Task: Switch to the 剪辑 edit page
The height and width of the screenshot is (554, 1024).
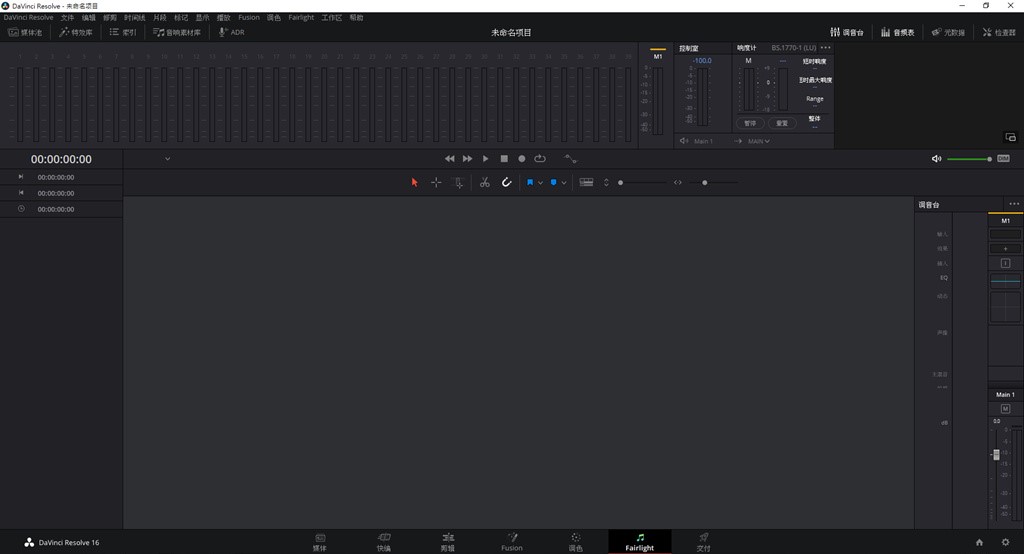Action: coord(447,542)
